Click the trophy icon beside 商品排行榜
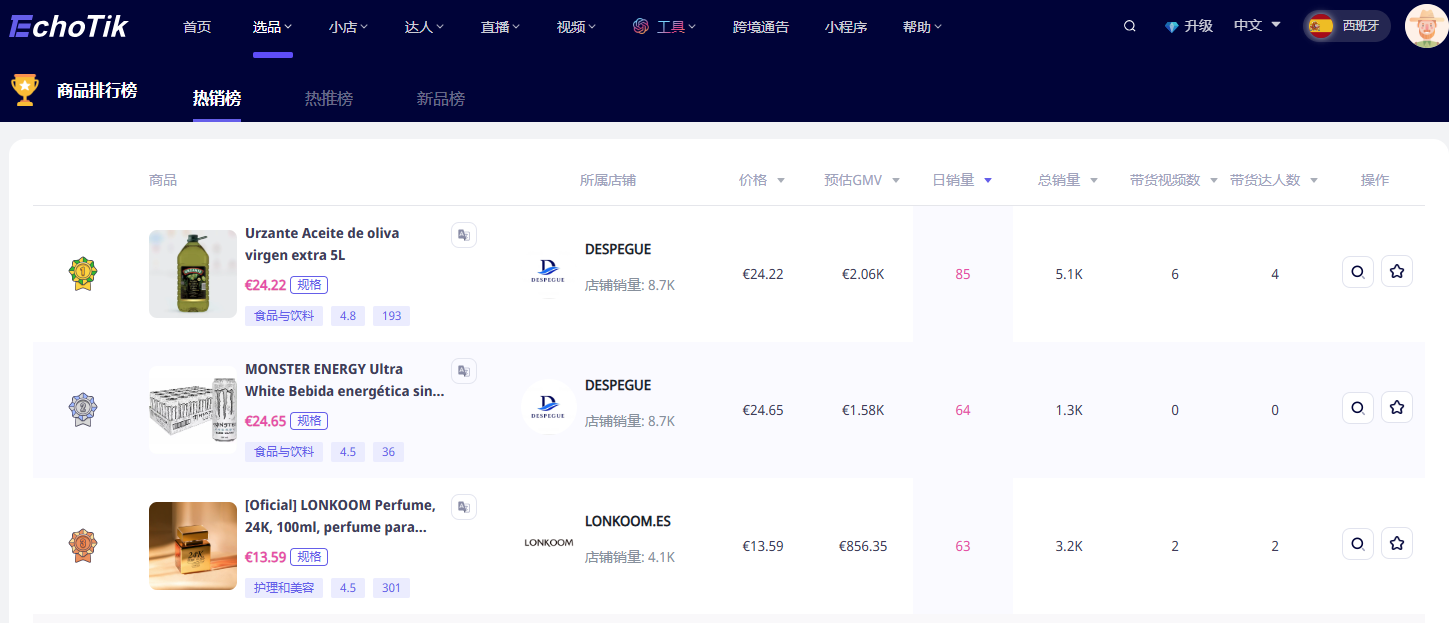 click(x=25, y=90)
